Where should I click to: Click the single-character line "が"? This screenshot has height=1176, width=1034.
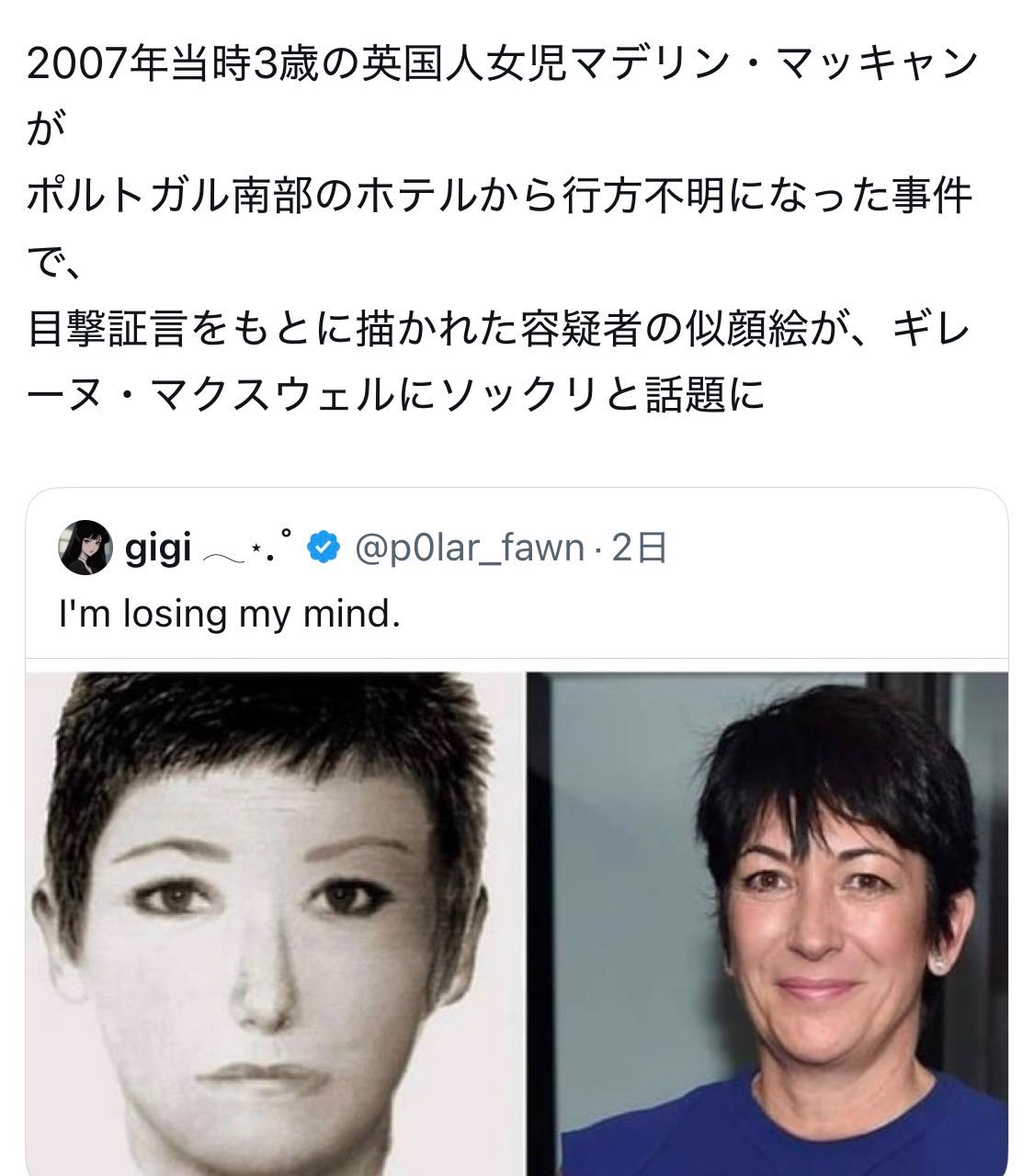[x=47, y=131]
